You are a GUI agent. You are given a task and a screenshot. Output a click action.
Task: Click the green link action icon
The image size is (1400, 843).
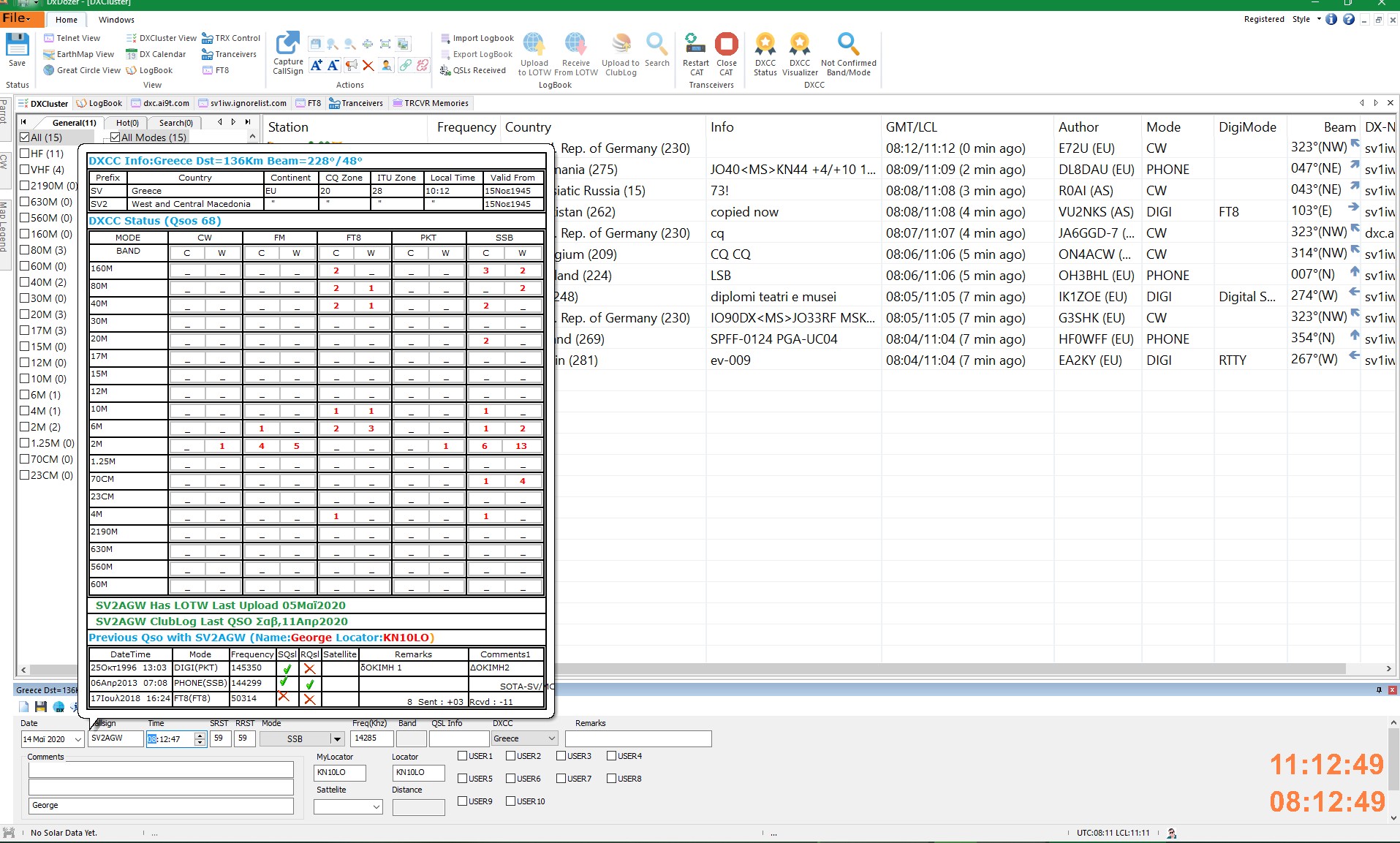[x=405, y=65]
